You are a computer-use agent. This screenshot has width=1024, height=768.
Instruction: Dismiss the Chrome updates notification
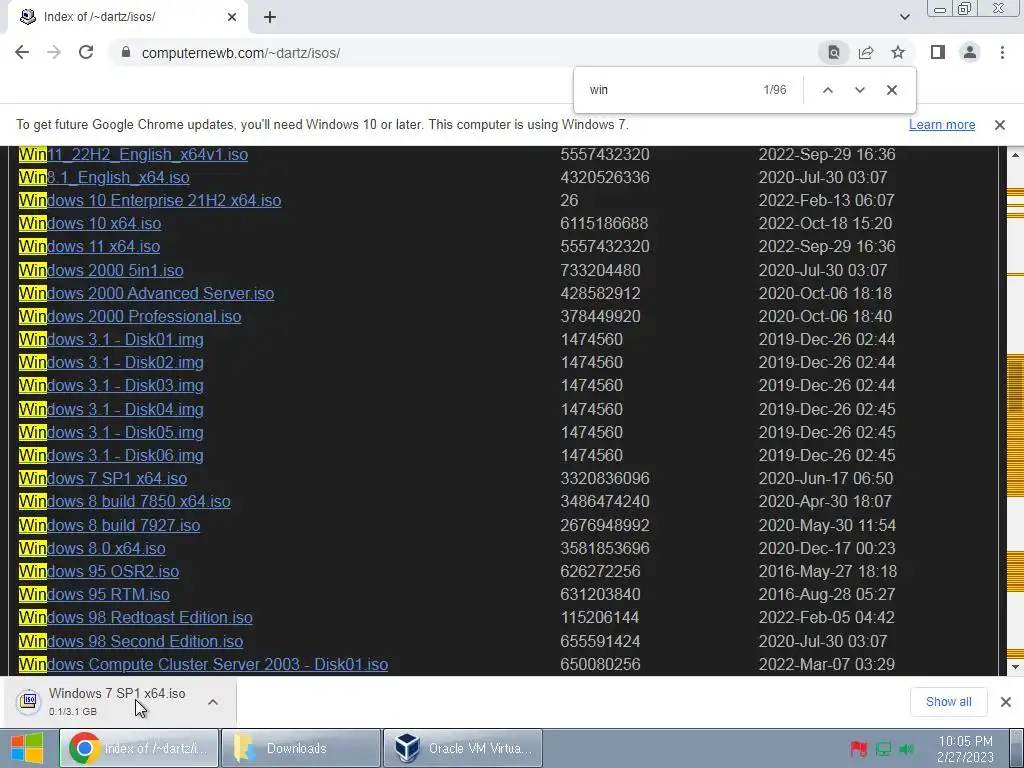coord(1000,125)
